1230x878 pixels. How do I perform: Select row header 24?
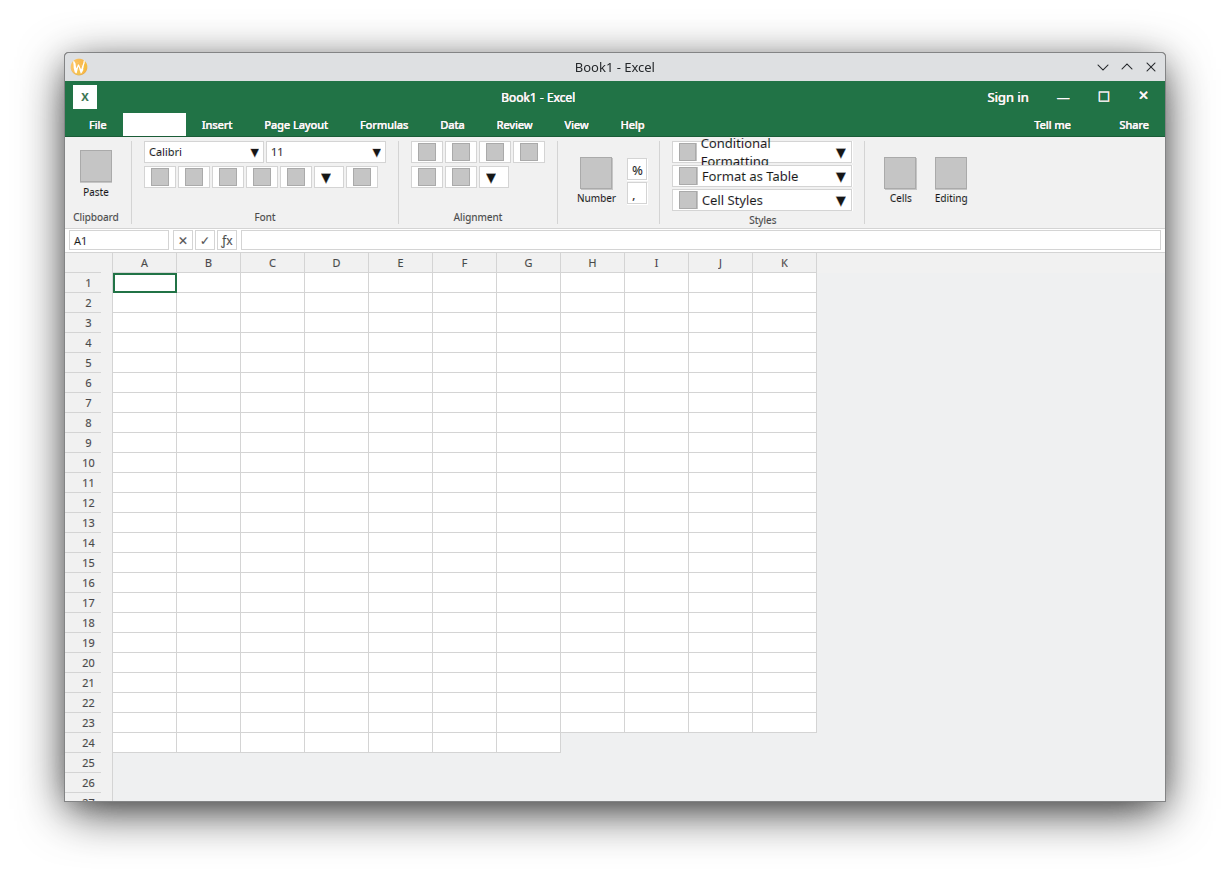tap(89, 743)
